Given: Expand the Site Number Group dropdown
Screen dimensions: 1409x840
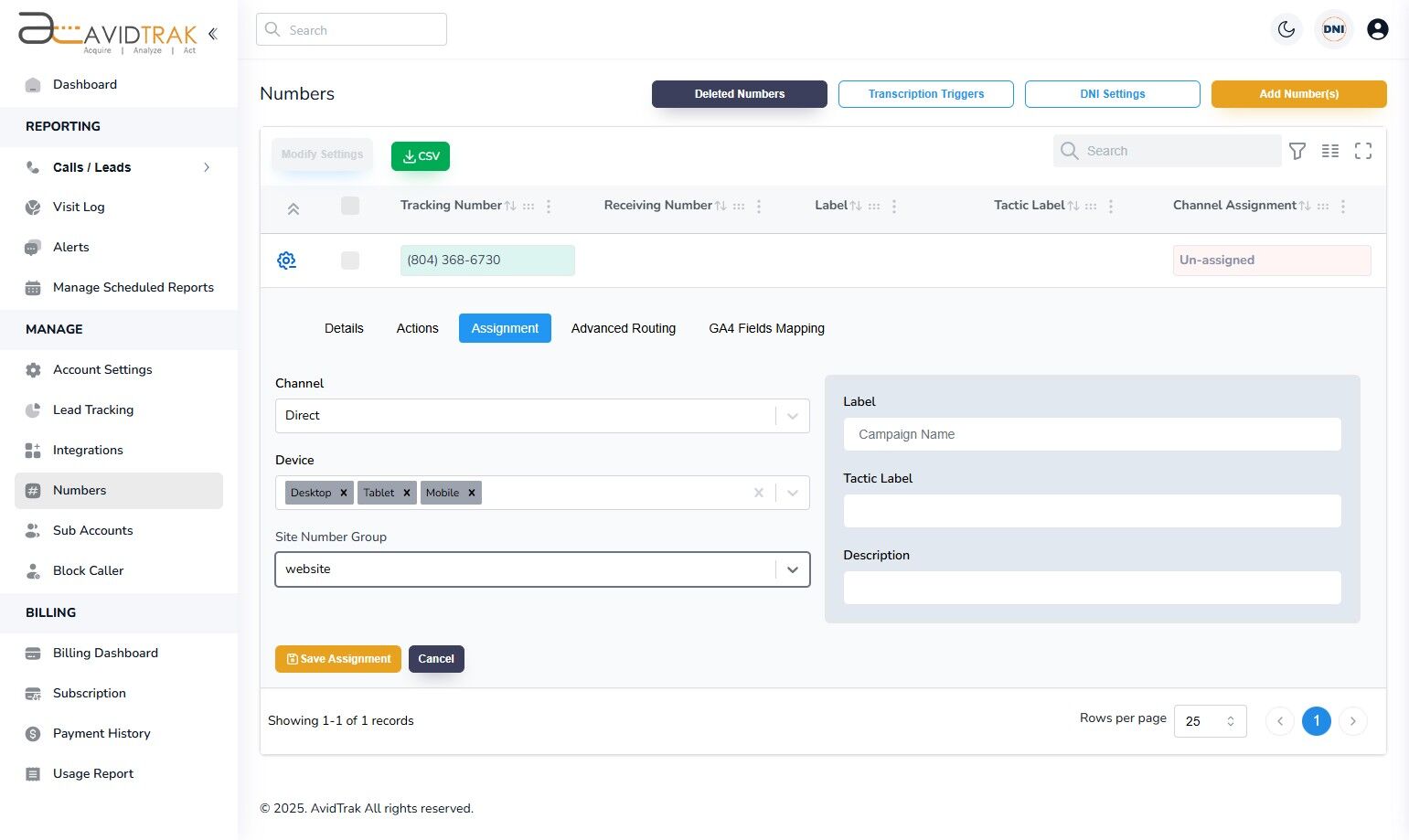Looking at the screenshot, I should pos(792,569).
